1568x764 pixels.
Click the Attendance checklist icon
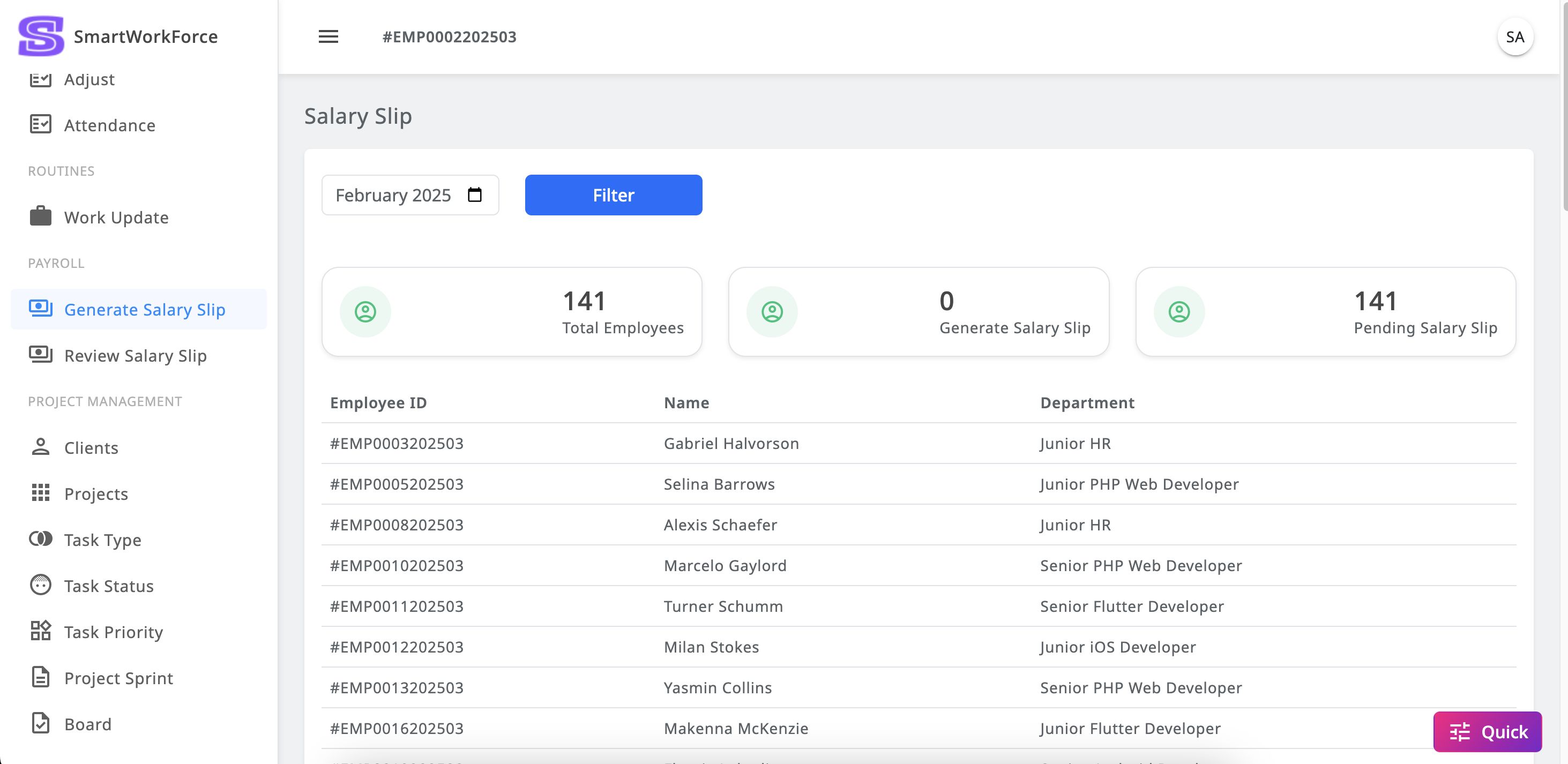click(40, 124)
